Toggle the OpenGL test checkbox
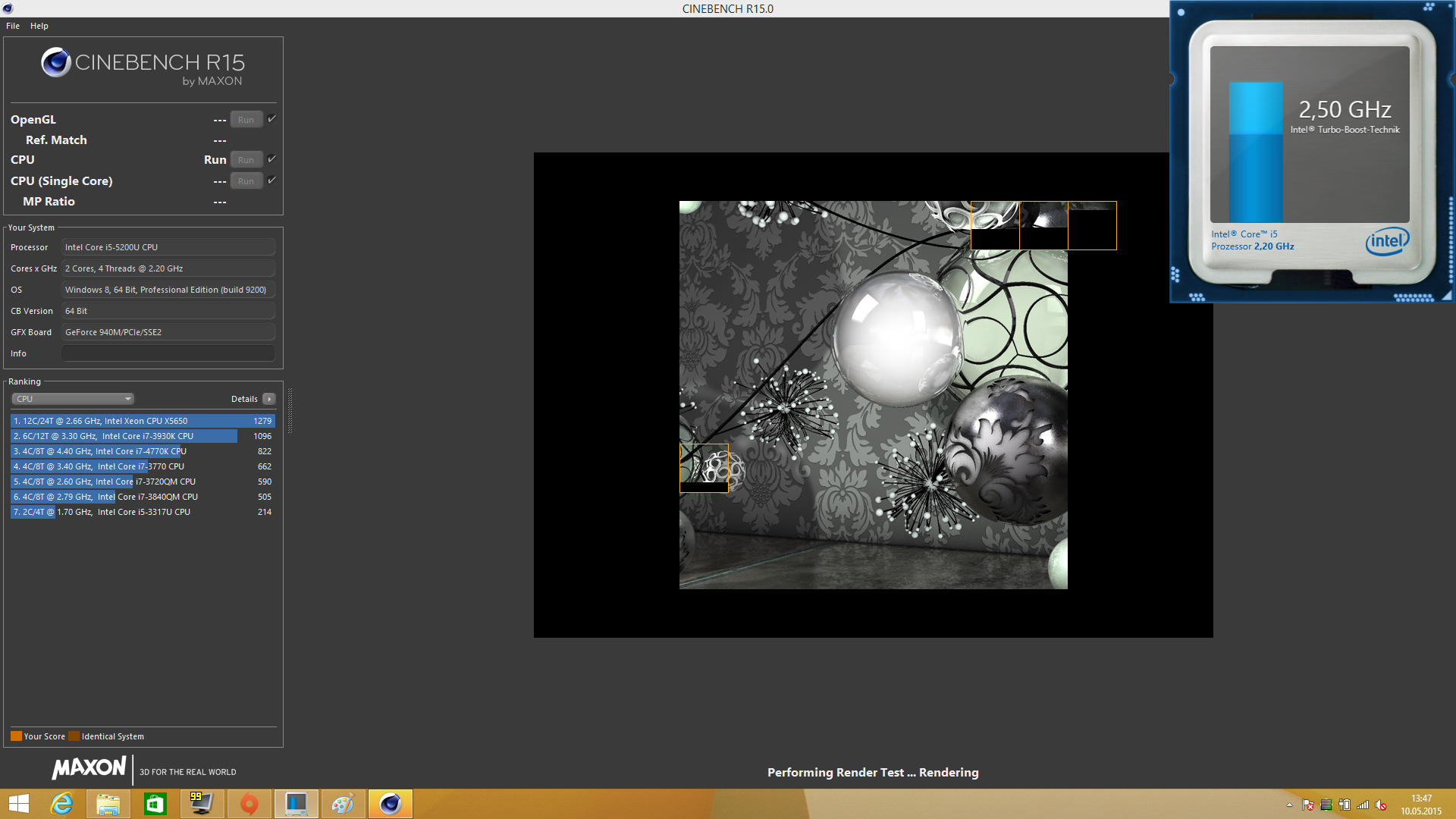Image resolution: width=1456 pixels, height=819 pixels. pos(271,119)
